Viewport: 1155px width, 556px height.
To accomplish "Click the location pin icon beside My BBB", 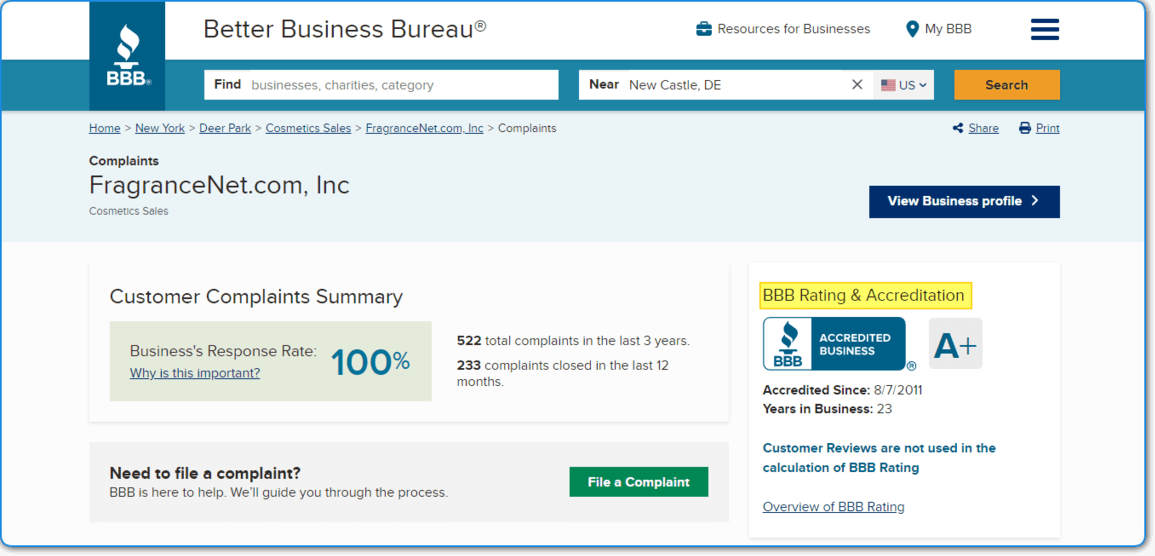I will click(912, 29).
